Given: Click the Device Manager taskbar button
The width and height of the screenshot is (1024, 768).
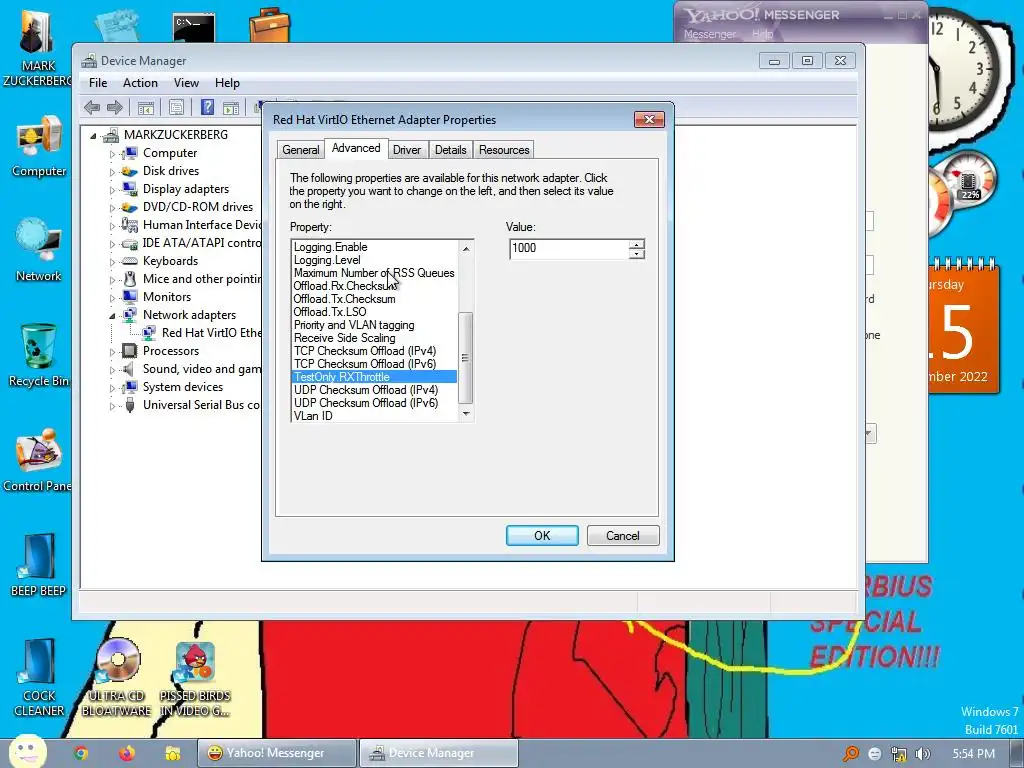Looking at the screenshot, I should pyautogui.click(x=439, y=753).
